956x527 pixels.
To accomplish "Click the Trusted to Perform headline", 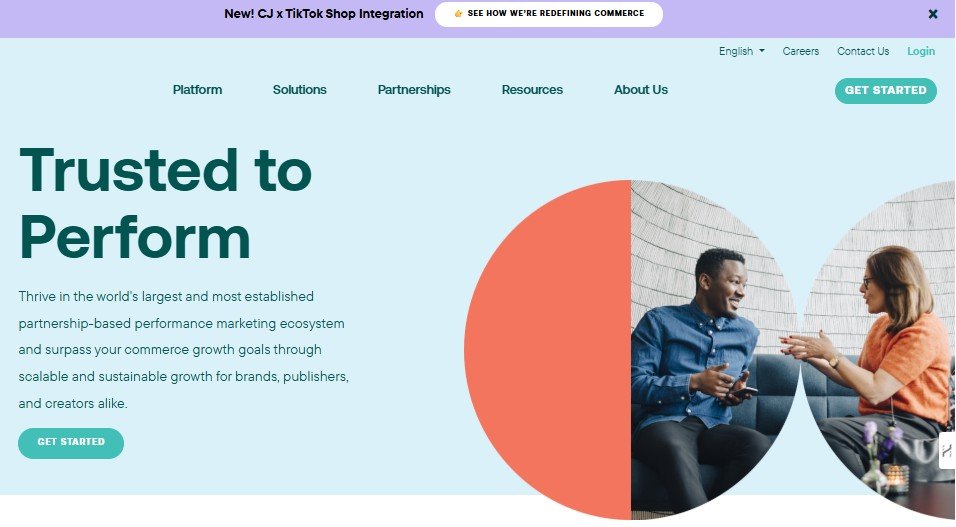I will 165,203.
